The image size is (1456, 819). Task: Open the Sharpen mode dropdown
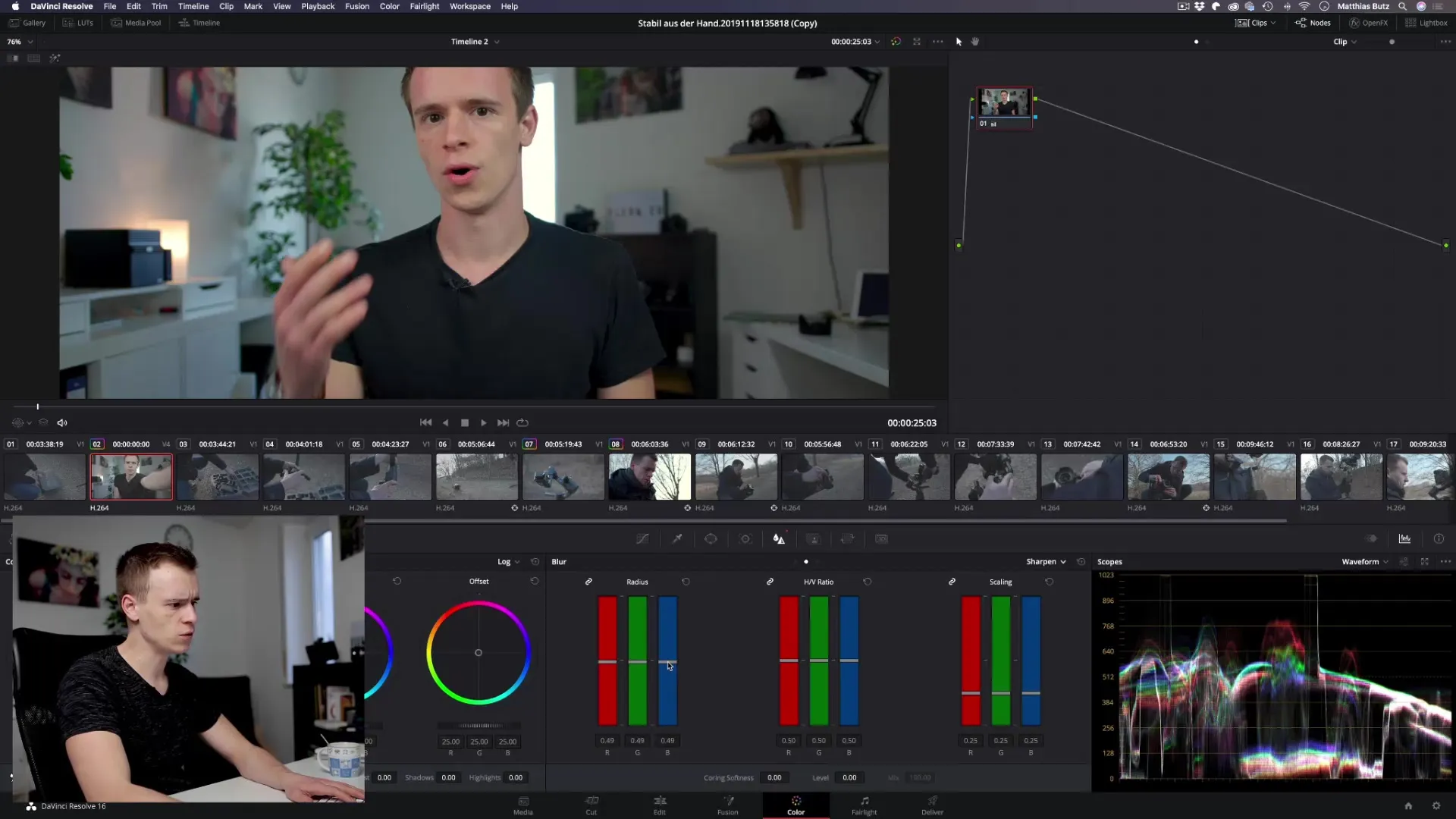click(1046, 562)
